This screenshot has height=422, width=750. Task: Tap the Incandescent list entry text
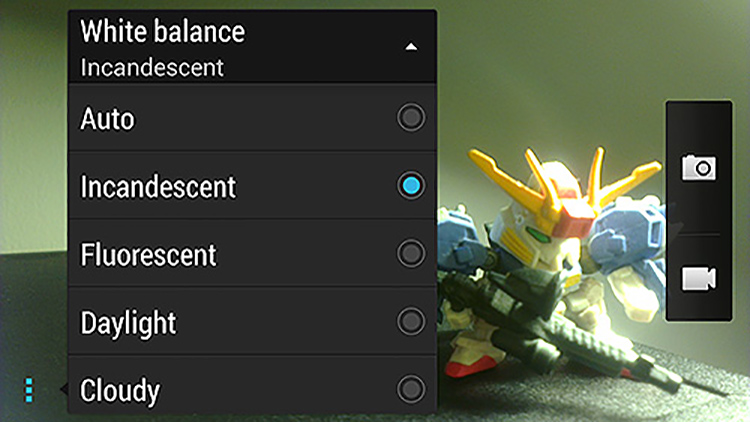pos(158,186)
